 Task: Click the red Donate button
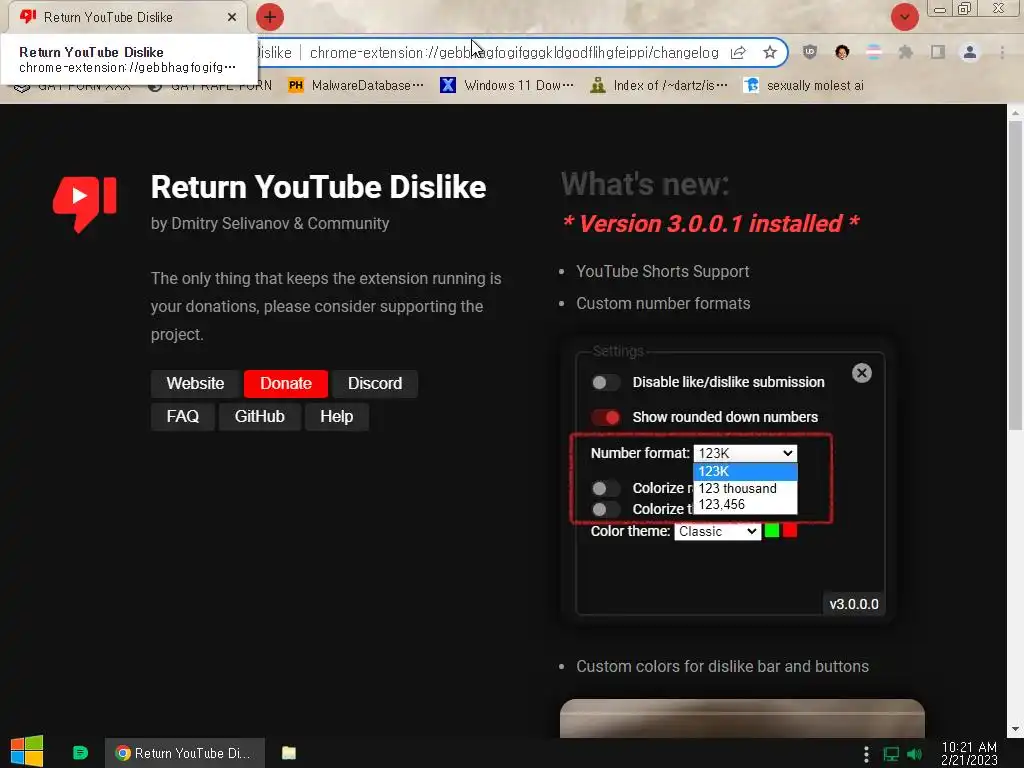pyautogui.click(x=285, y=383)
